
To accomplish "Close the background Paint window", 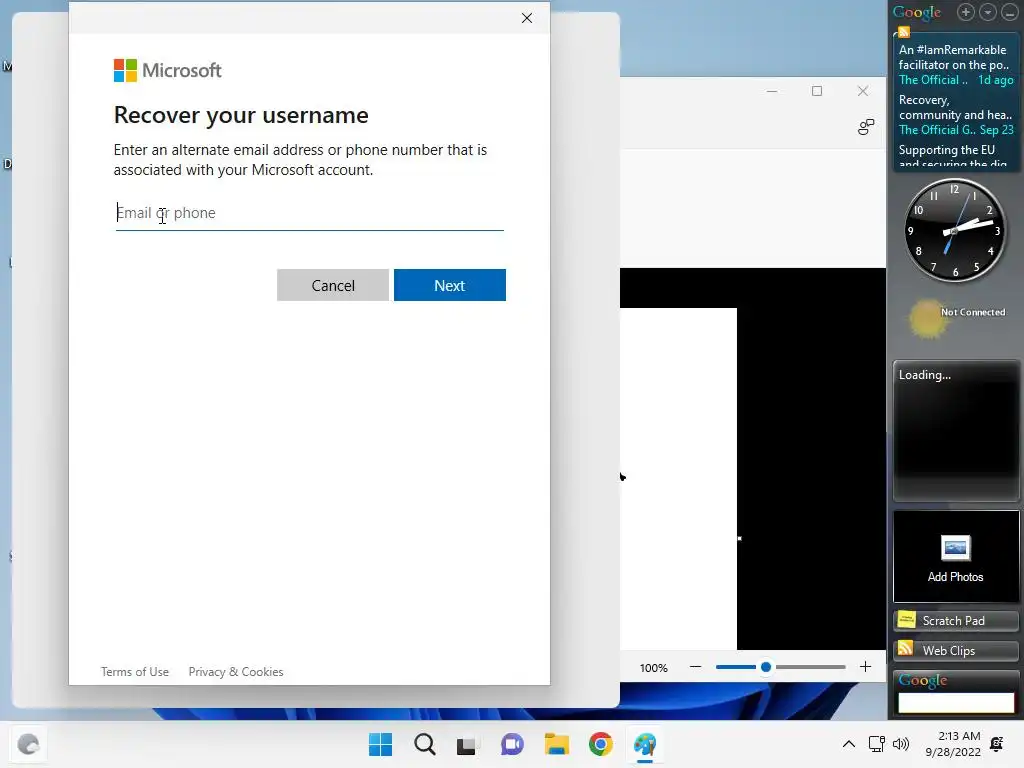I will click(863, 91).
